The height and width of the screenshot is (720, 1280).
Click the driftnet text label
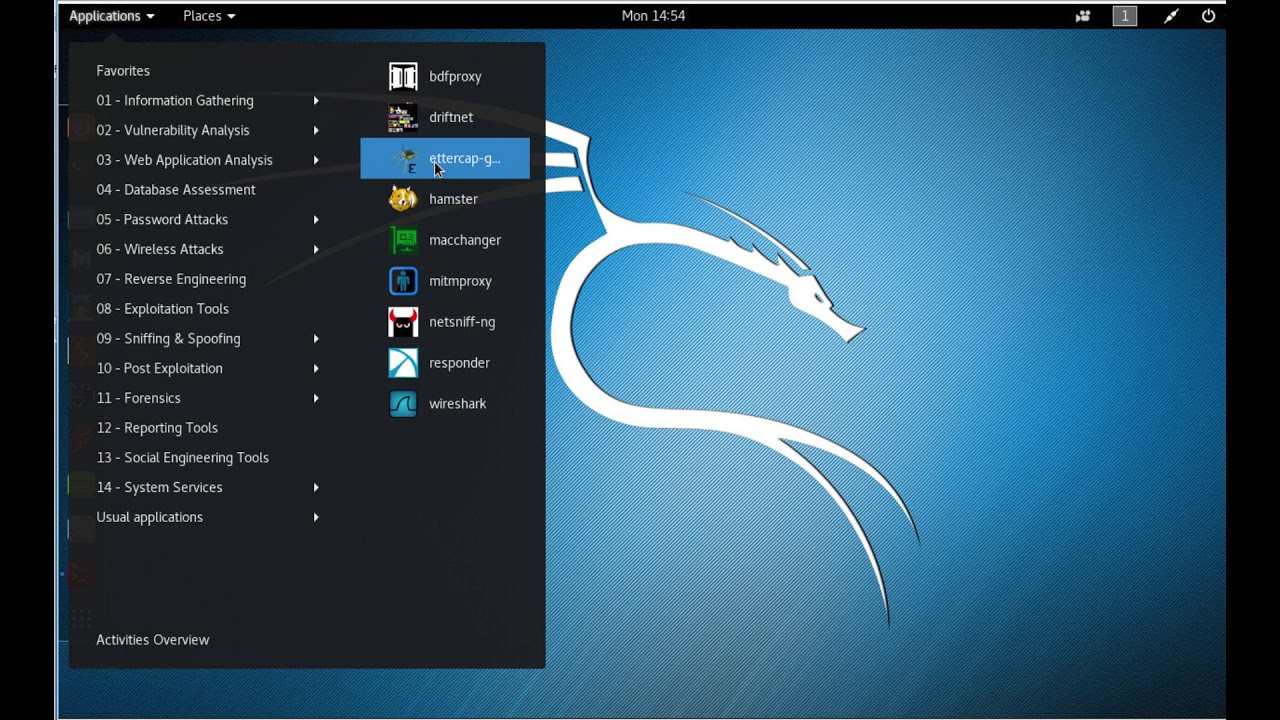[x=451, y=117]
